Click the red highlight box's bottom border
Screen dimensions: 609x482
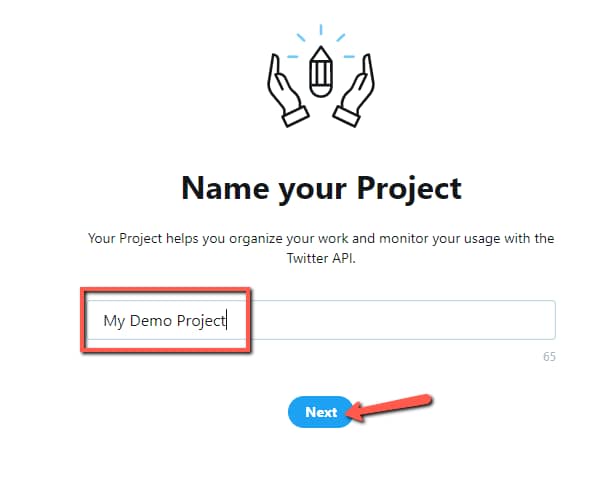[165, 349]
